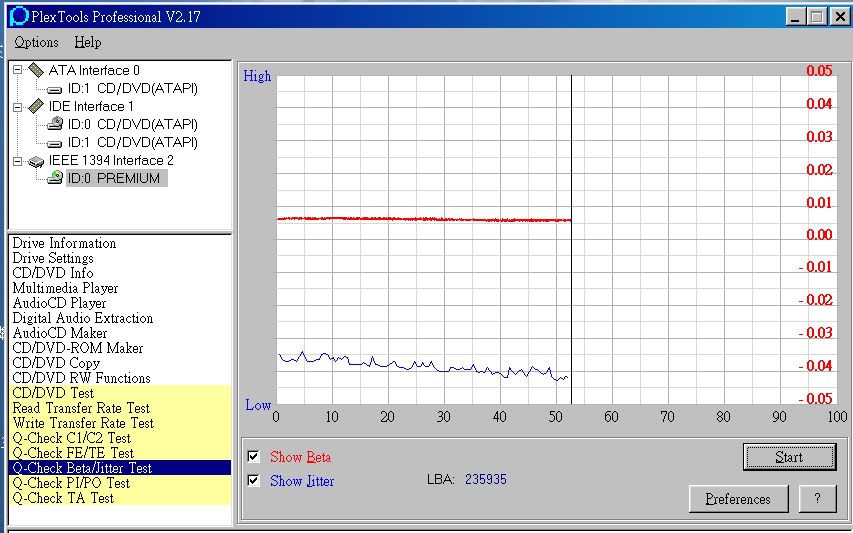Select CD/DVD Test function
This screenshot has width=853, height=533.
(120, 393)
